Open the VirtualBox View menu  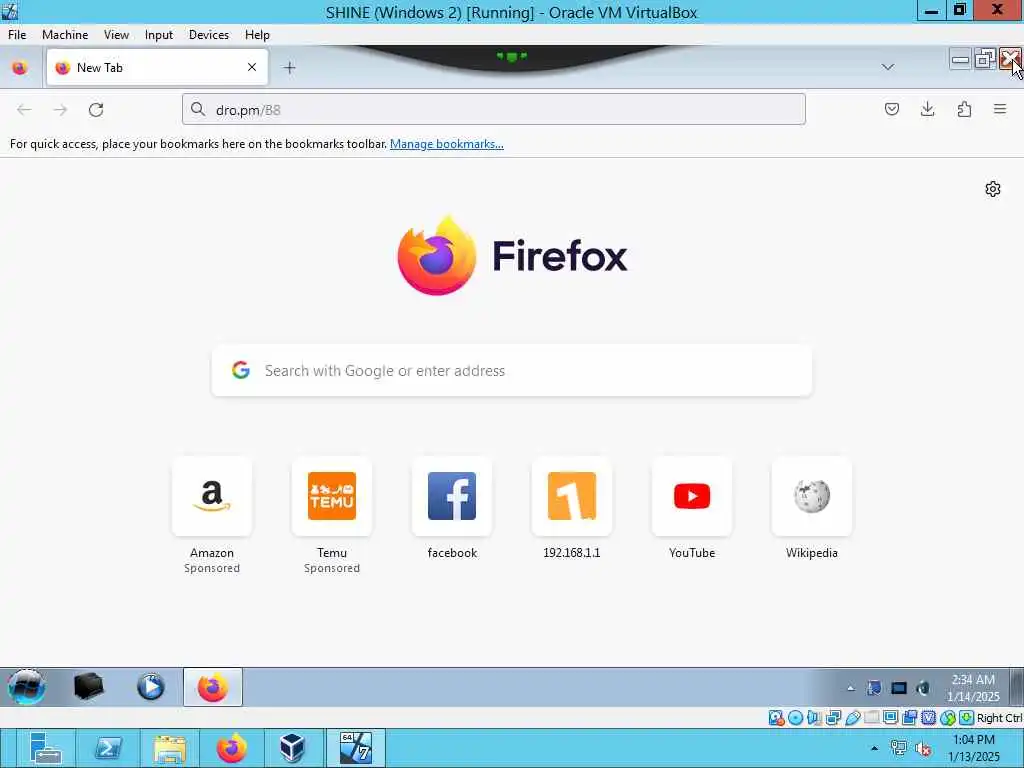(116, 35)
